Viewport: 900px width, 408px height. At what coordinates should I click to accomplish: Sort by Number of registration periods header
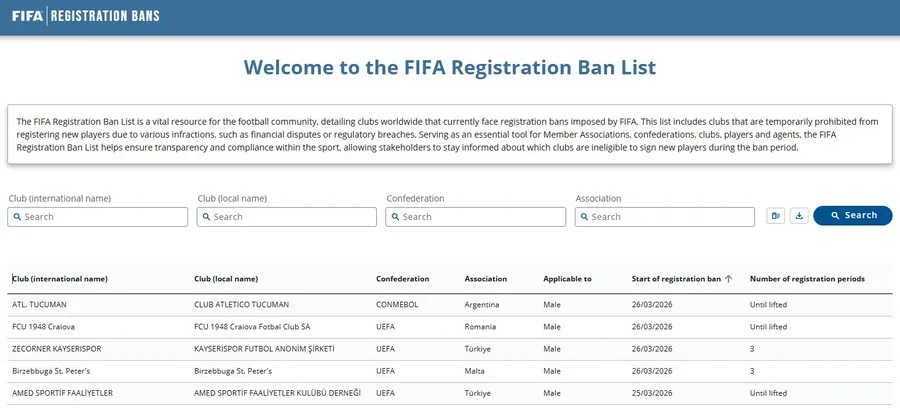pyautogui.click(x=807, y=279)
